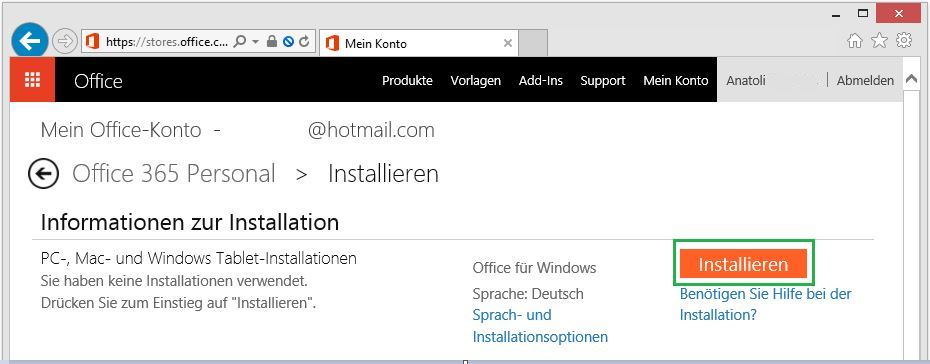Screen dimensions: 930x364
Task: Open Mein Konto in navigation bar
Action: pos(676,81)
